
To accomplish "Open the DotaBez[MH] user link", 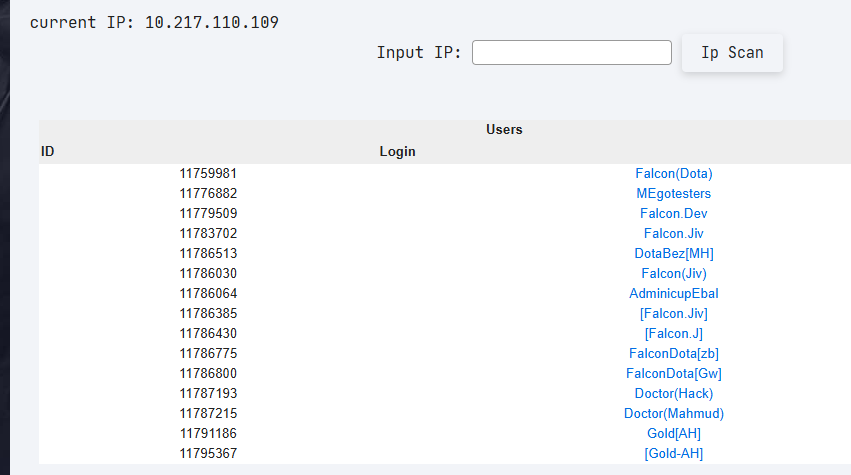I will 673,253.
